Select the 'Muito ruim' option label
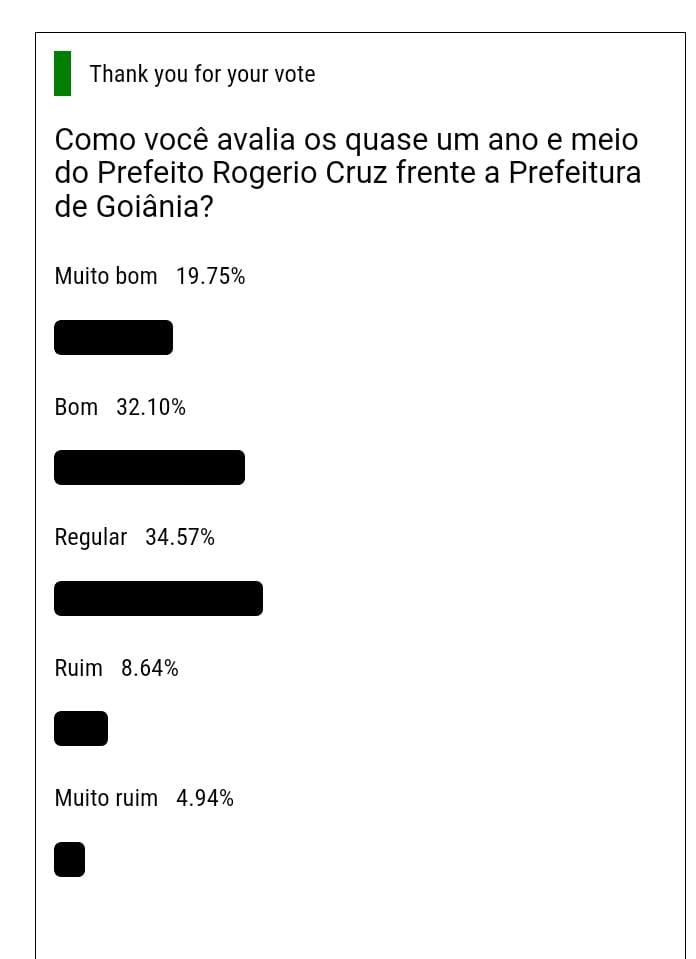 106,798
